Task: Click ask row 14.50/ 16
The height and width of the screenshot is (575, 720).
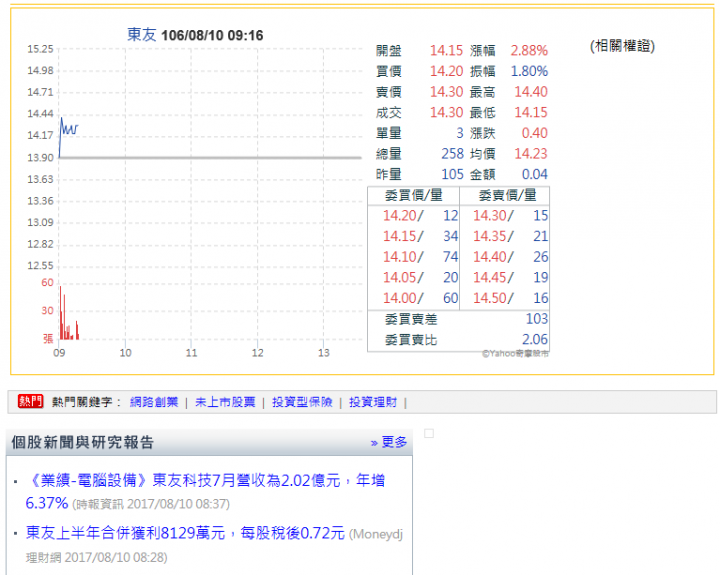Action: pyautogui.click(x=511, y=298)
